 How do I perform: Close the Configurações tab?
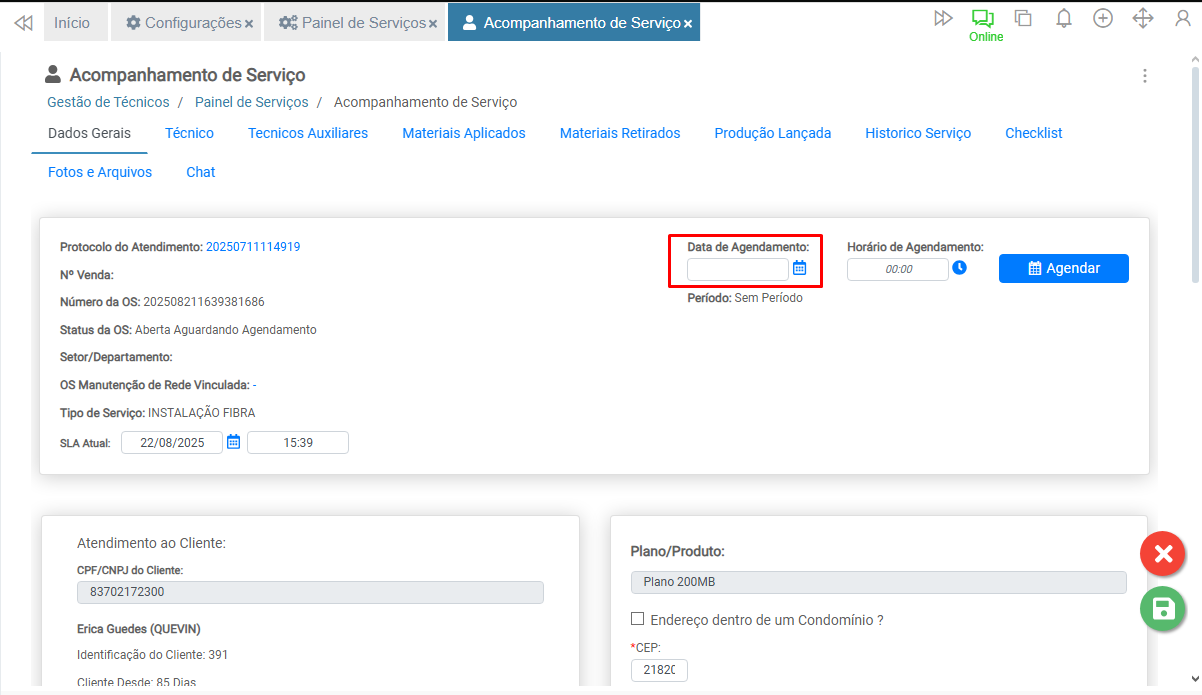point(249,23)
